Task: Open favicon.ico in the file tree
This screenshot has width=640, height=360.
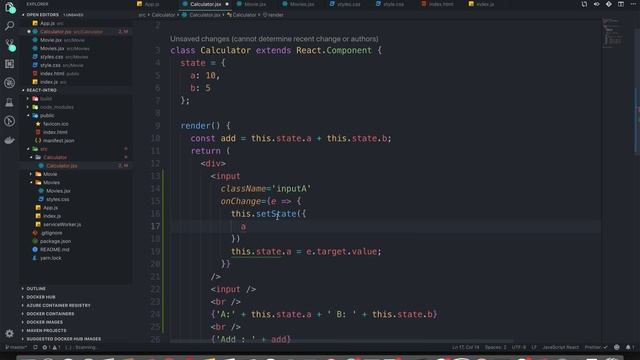Action: 56,124
